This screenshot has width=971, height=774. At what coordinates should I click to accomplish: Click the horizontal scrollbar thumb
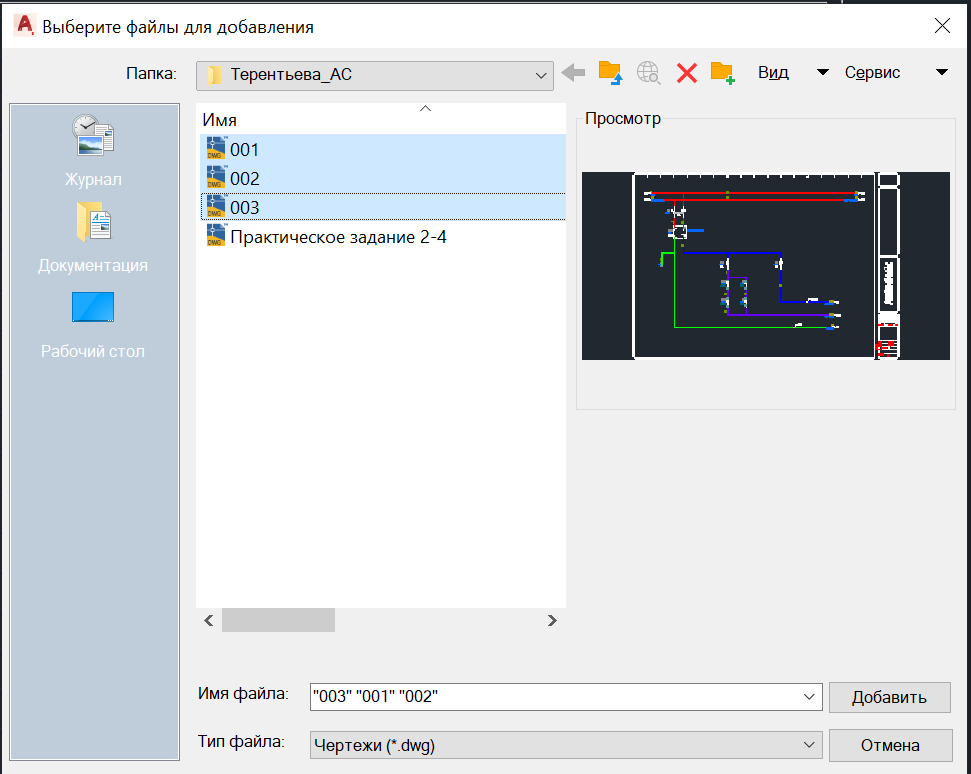point(279,620)
